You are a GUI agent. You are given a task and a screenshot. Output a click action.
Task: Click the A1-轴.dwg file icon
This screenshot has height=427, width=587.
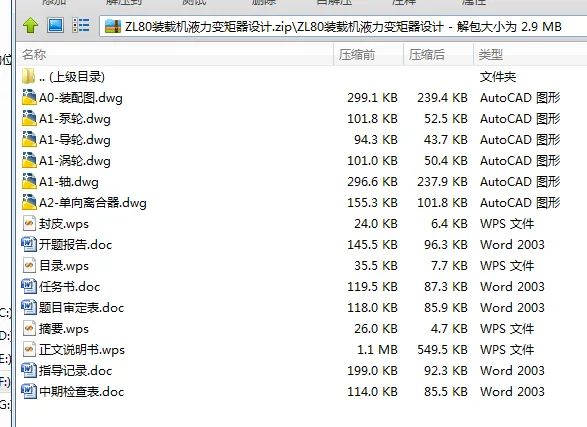[x=29, y=181]
